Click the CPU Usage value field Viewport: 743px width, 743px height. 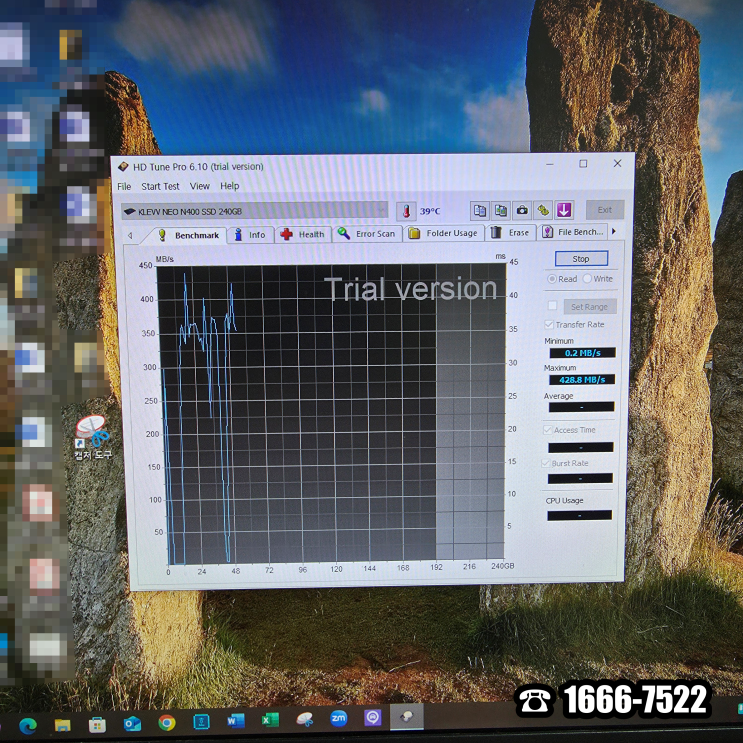[580, 515]
